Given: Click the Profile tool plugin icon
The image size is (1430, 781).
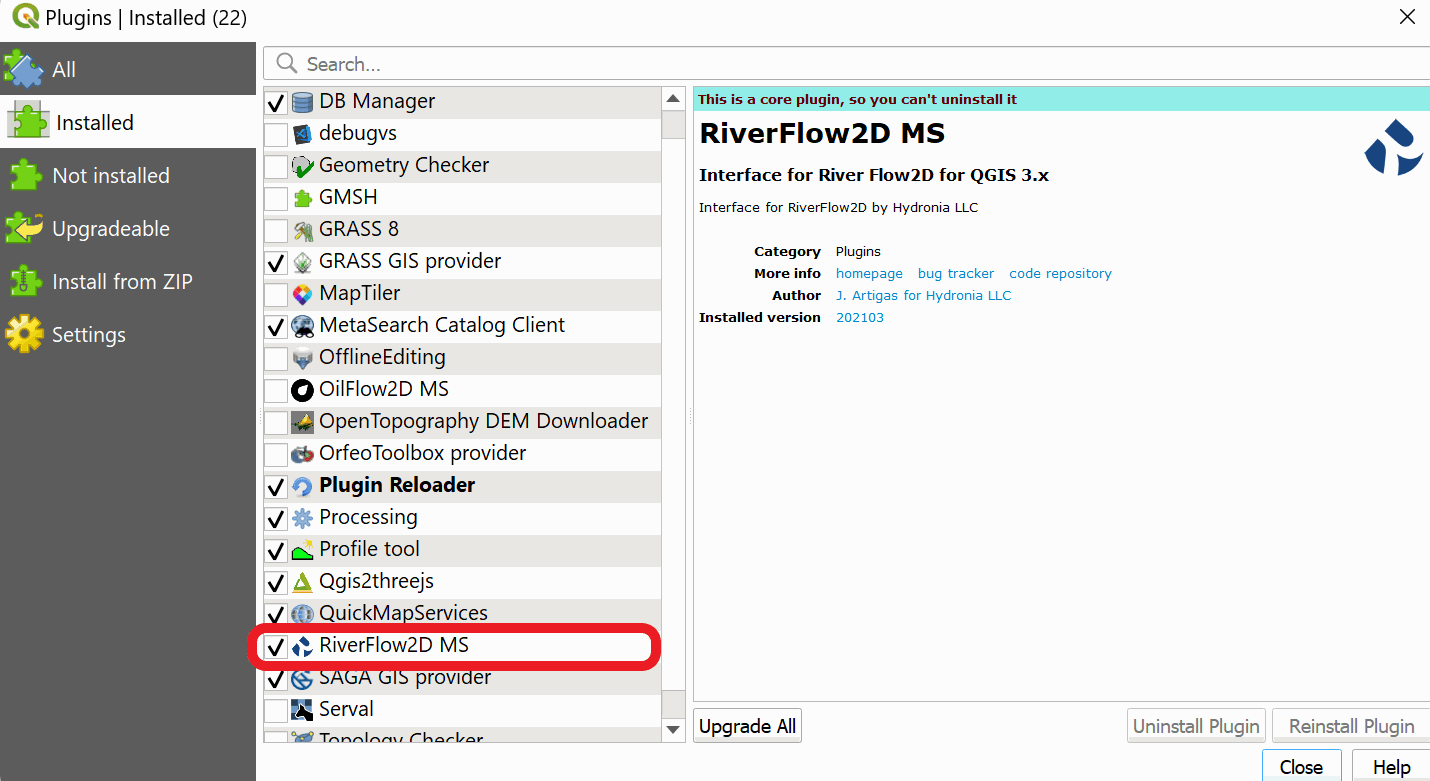Looking at the screenshot, I should click(x=302, y=550).
